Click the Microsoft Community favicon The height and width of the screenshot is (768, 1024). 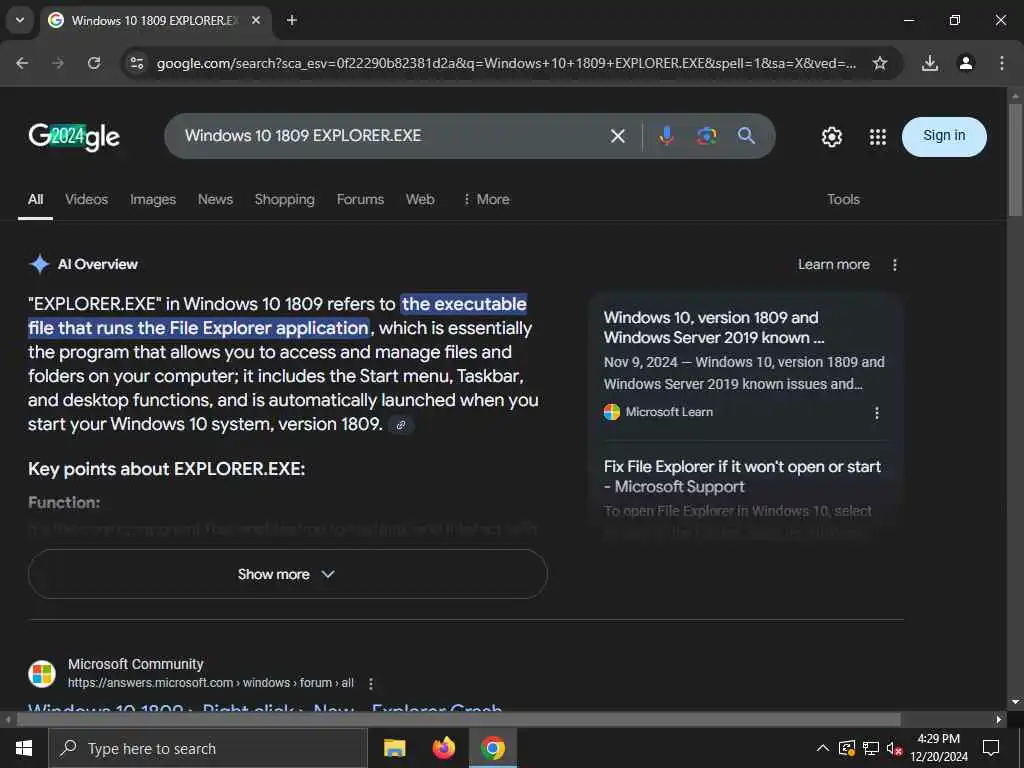point(42,673)
